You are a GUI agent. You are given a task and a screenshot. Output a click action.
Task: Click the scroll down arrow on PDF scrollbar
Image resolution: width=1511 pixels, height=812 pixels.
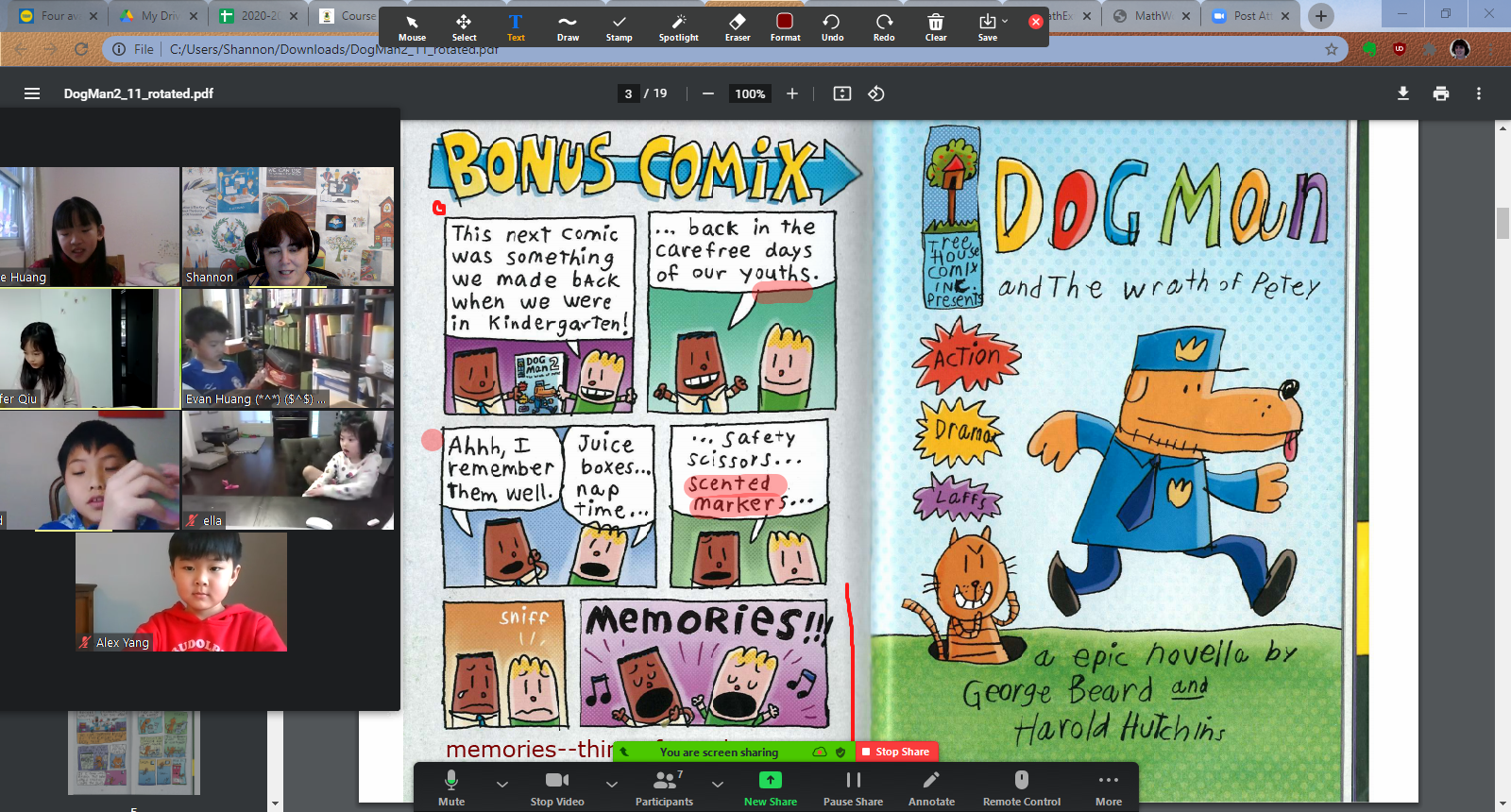point(1503,804)
